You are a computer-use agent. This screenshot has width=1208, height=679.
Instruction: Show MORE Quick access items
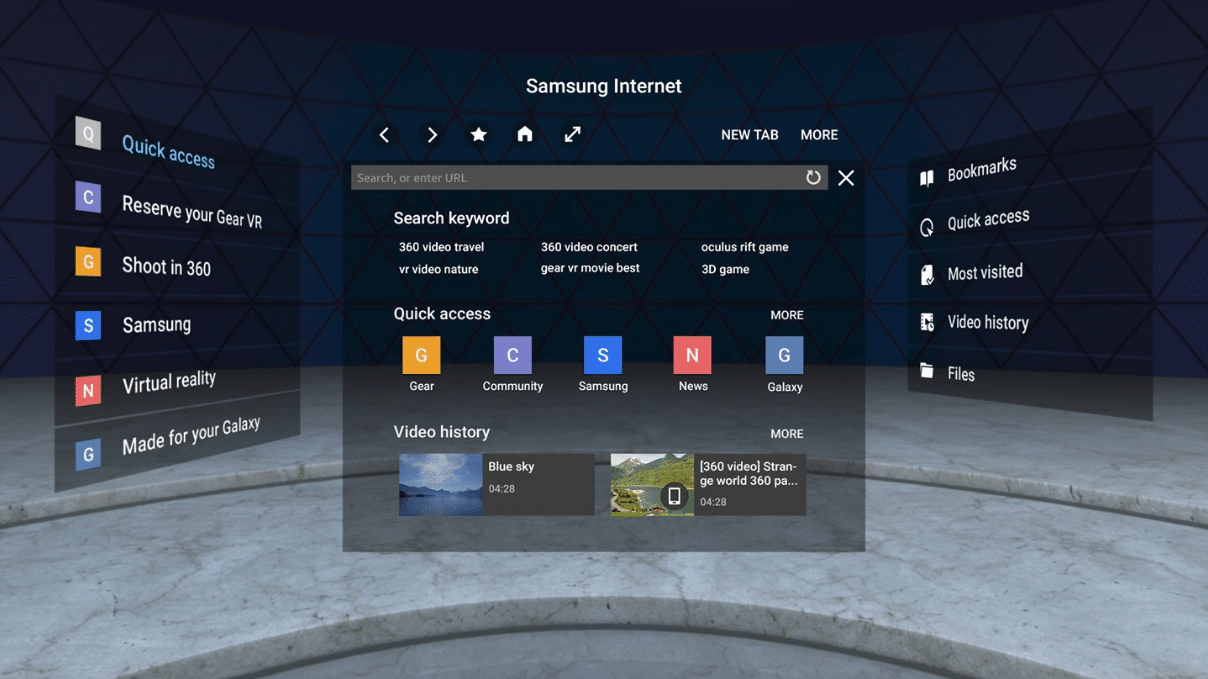pos(786,315)
